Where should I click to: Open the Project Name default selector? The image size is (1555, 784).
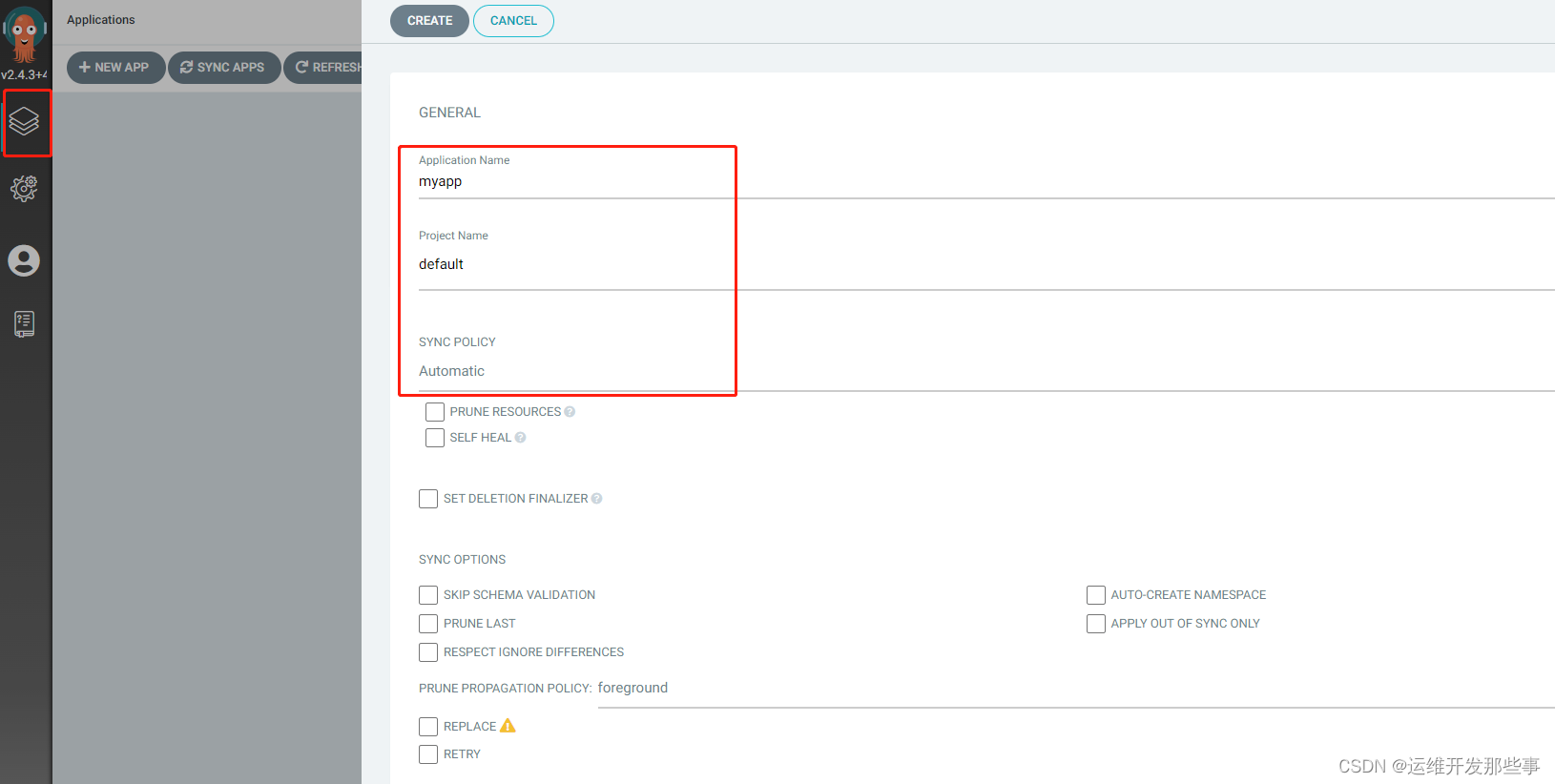tap(986, 265)
